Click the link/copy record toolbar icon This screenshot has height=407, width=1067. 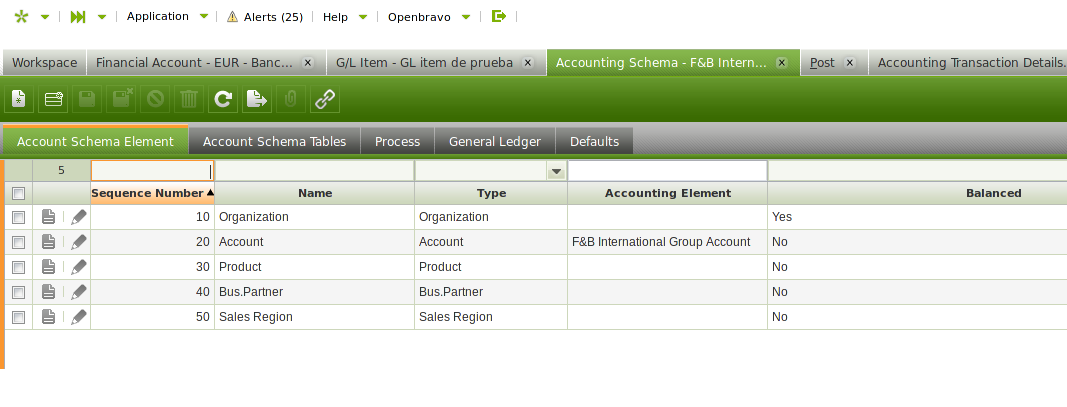point(325,99)
